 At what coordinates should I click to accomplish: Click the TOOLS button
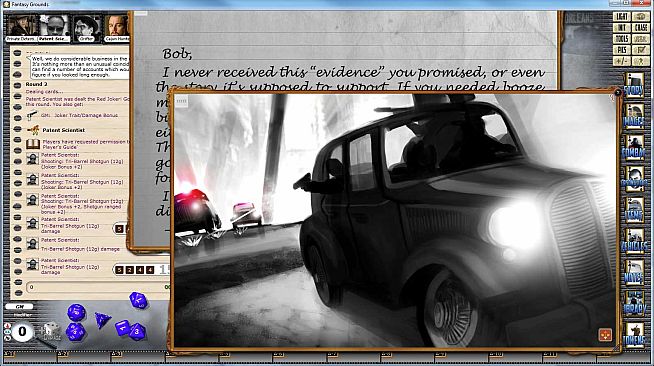point(621,39)
